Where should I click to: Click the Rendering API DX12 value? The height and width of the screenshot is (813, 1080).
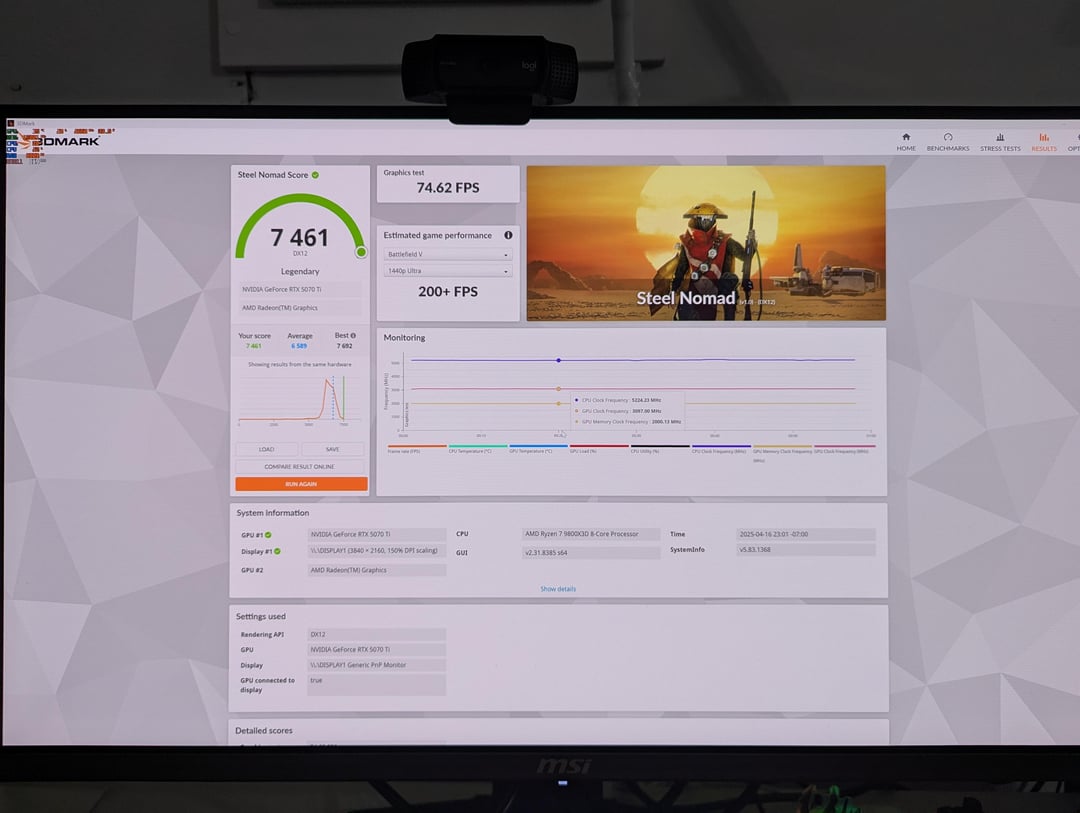377,634
